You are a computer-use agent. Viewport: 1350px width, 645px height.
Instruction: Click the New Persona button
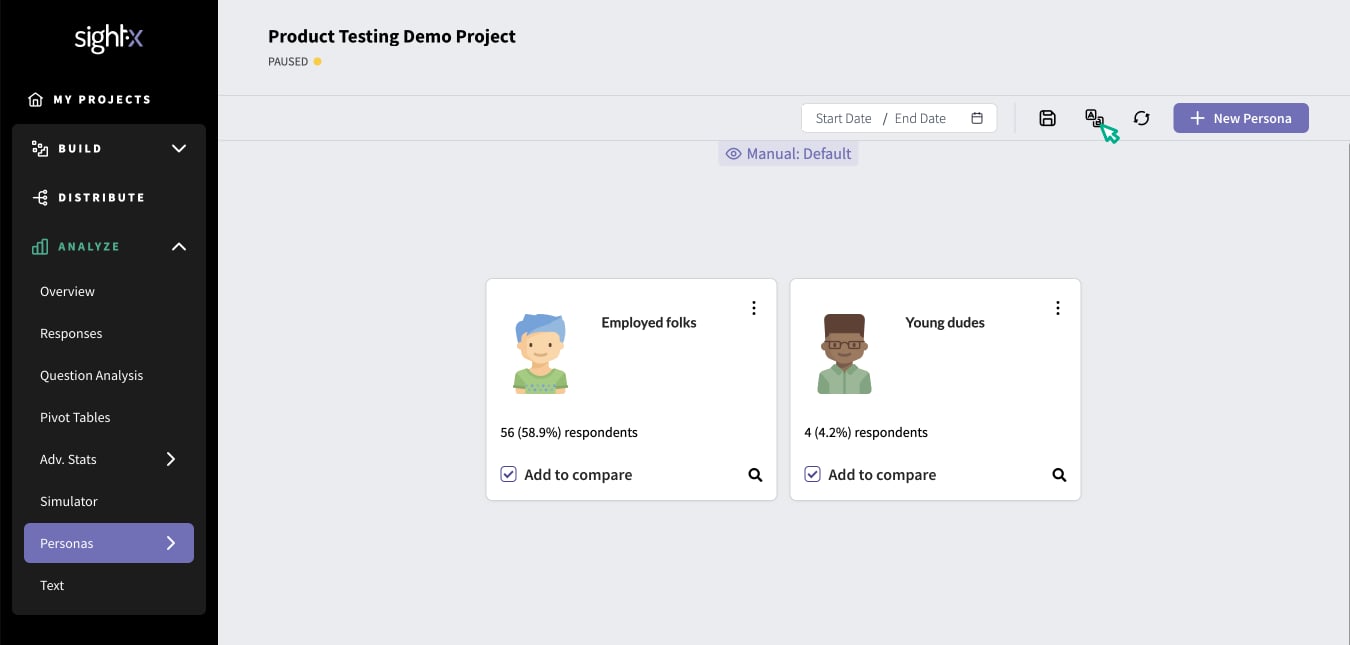[x=1240, y=118]
